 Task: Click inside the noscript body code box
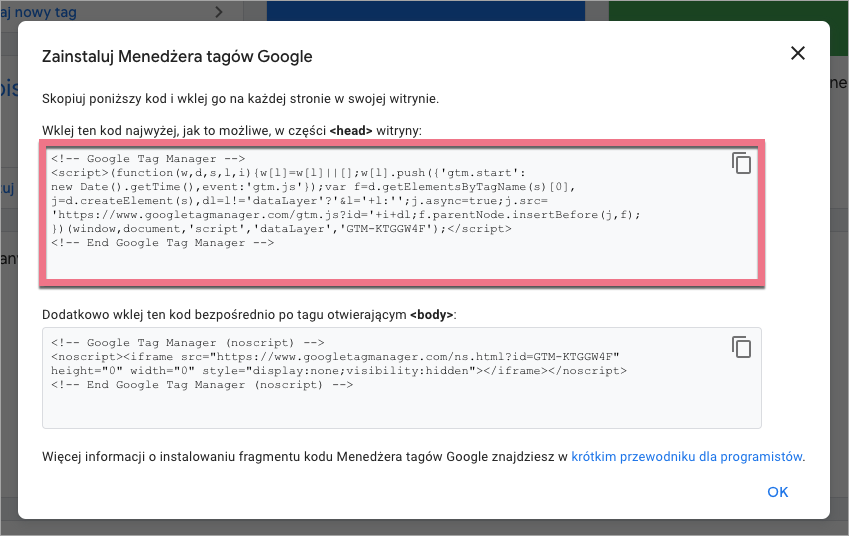(402, 378)
